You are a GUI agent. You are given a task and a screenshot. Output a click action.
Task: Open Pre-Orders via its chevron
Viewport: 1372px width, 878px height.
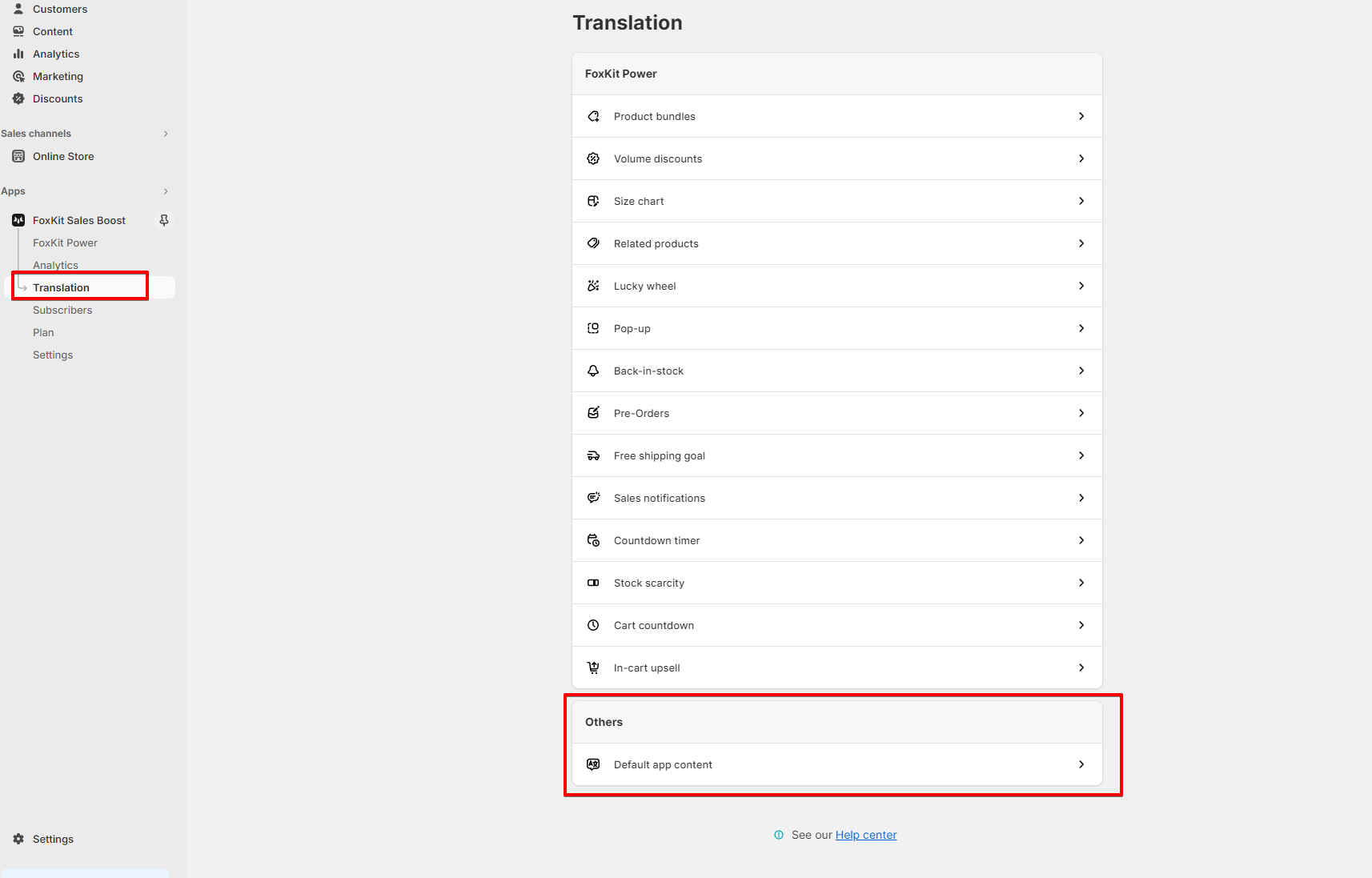[x=1081, y=413]
